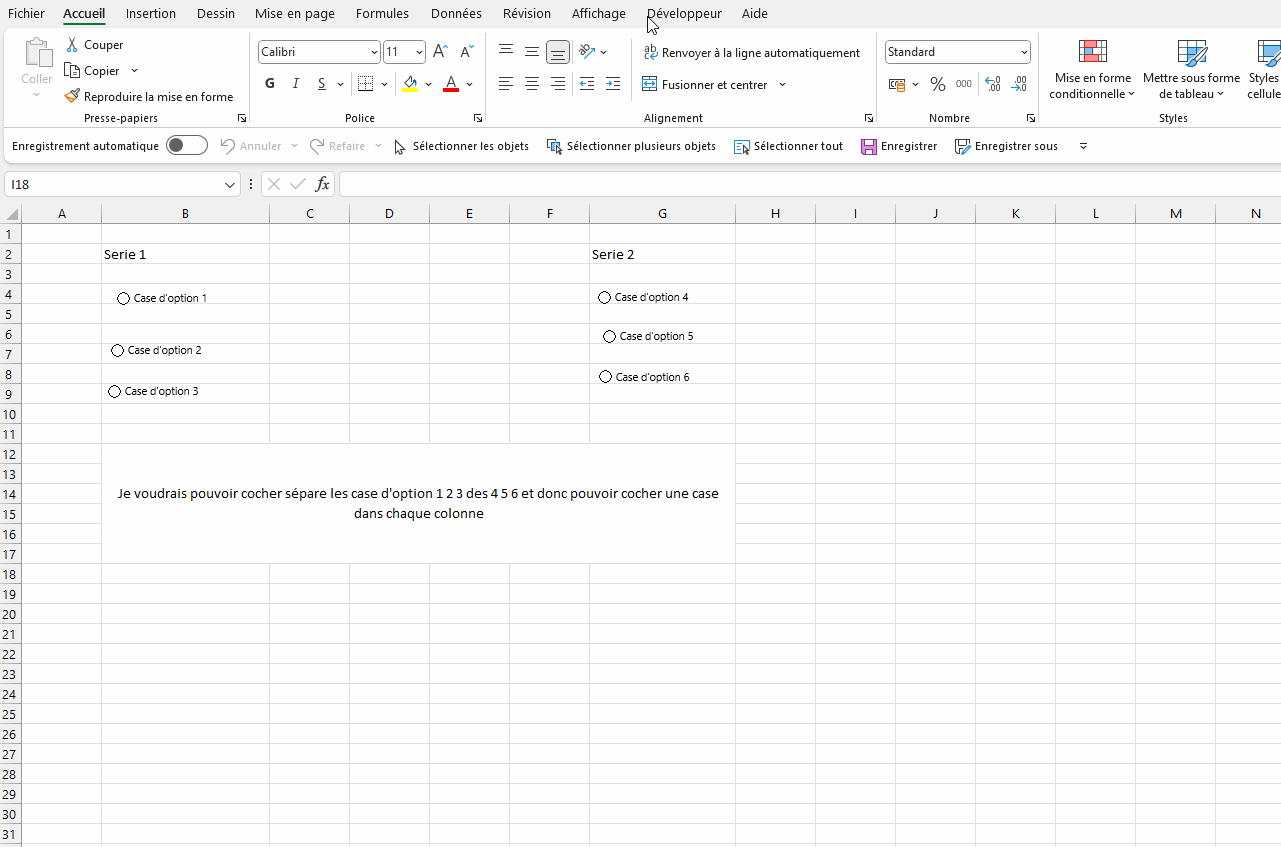Click the Conditional Formatting icon
Screen dimensions: 1281x847
(1092, 52)
